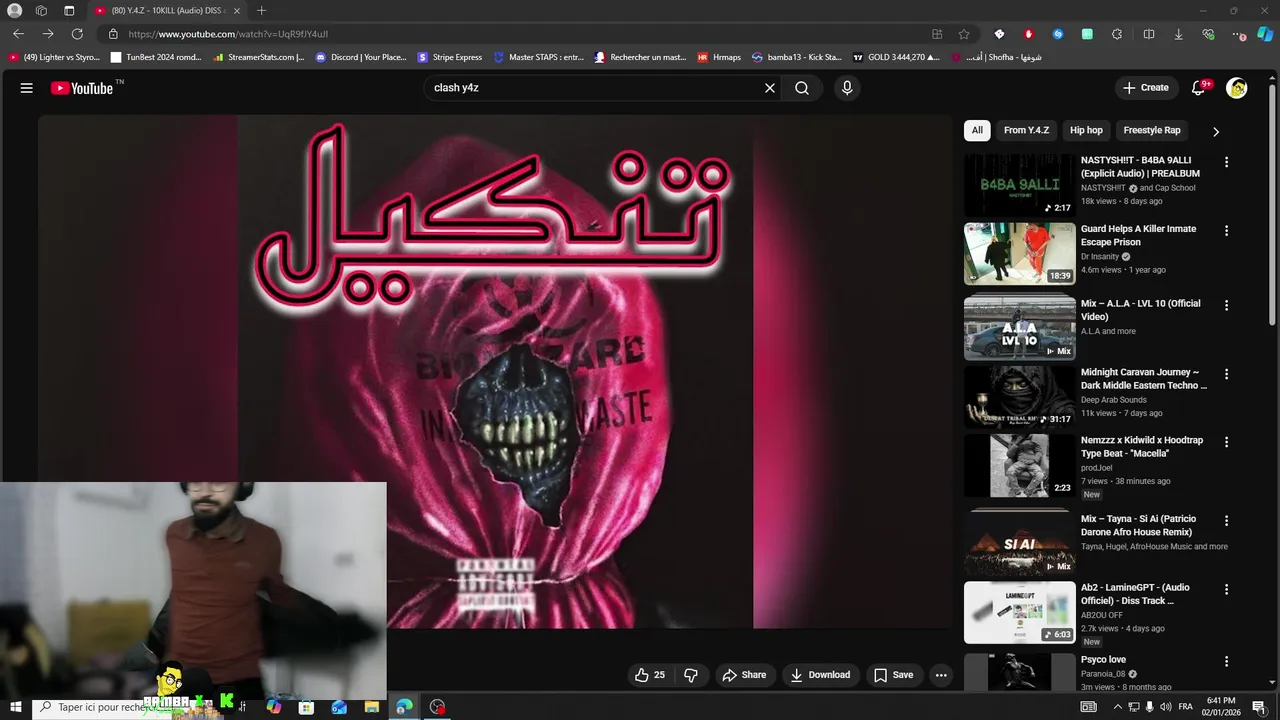Click the Create button
This screenshot has width=1280, height=720.
[x=1146, y=88]
